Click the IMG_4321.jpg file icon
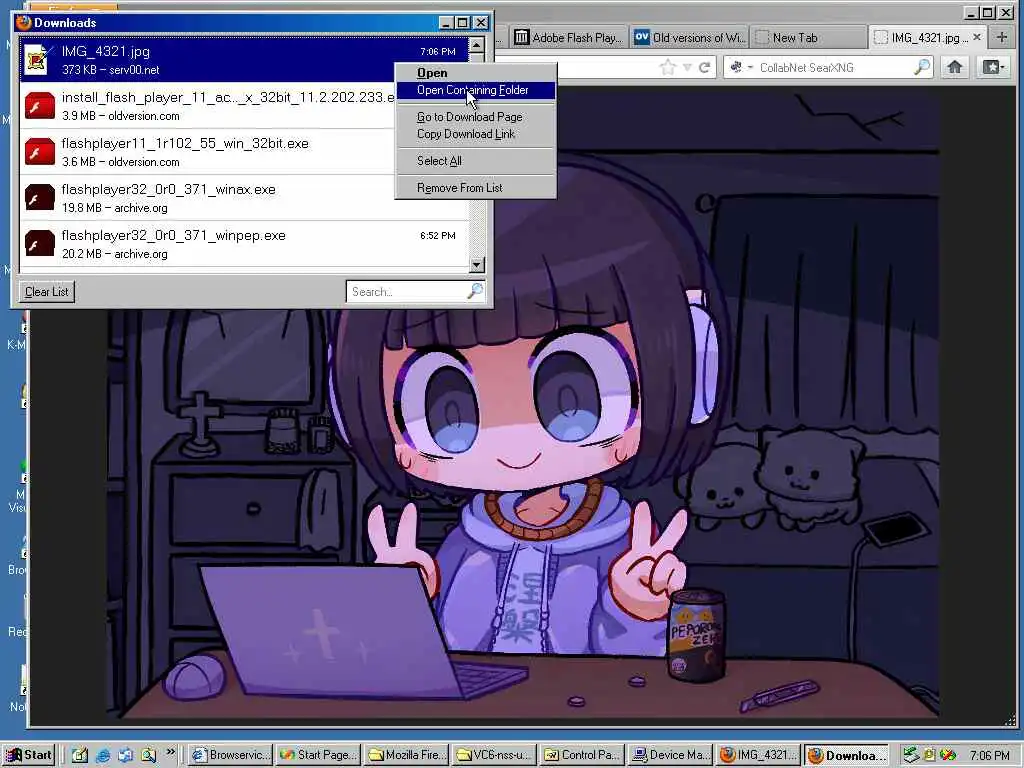Screen dimensions: 1024x768 [39, 59]
